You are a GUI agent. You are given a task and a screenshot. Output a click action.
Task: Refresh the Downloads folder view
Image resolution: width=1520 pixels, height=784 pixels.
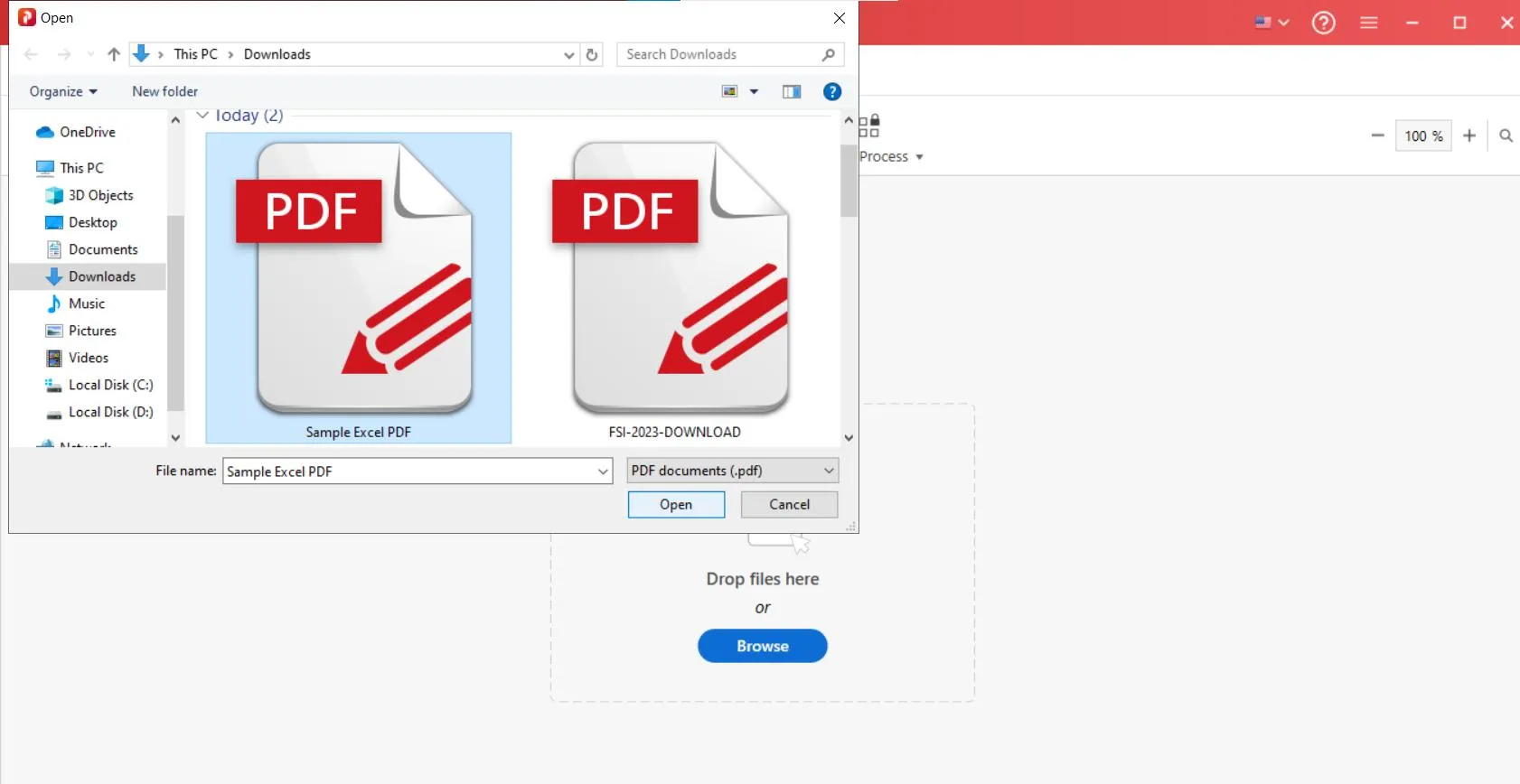pyautogui.click(x=592, y=54)
